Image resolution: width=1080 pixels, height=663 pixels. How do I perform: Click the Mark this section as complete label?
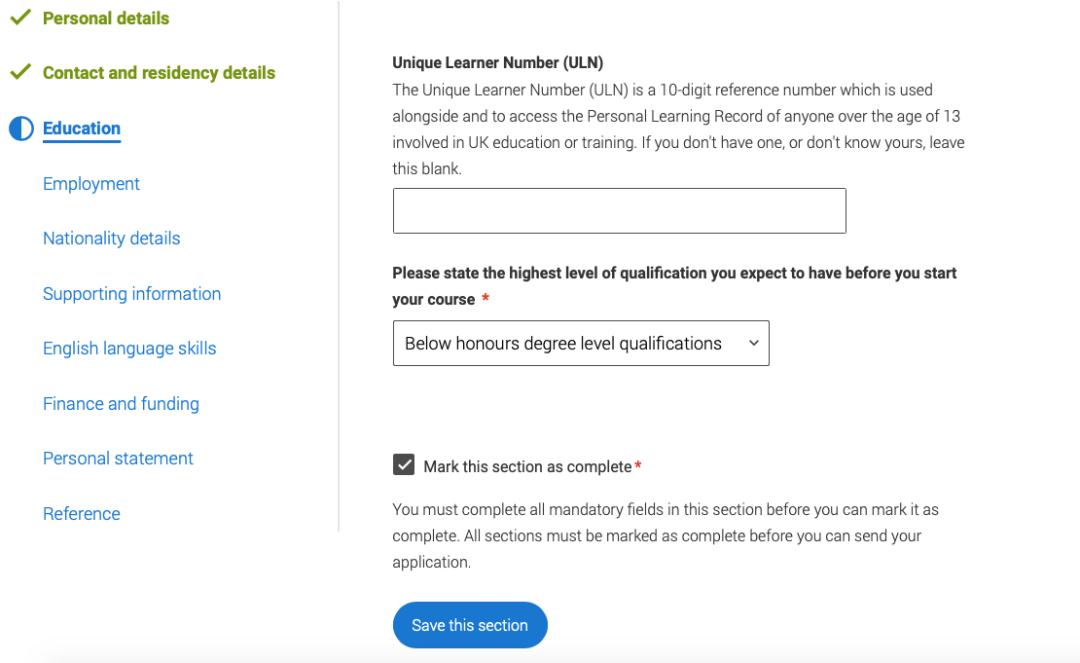[x=528, y=467]
